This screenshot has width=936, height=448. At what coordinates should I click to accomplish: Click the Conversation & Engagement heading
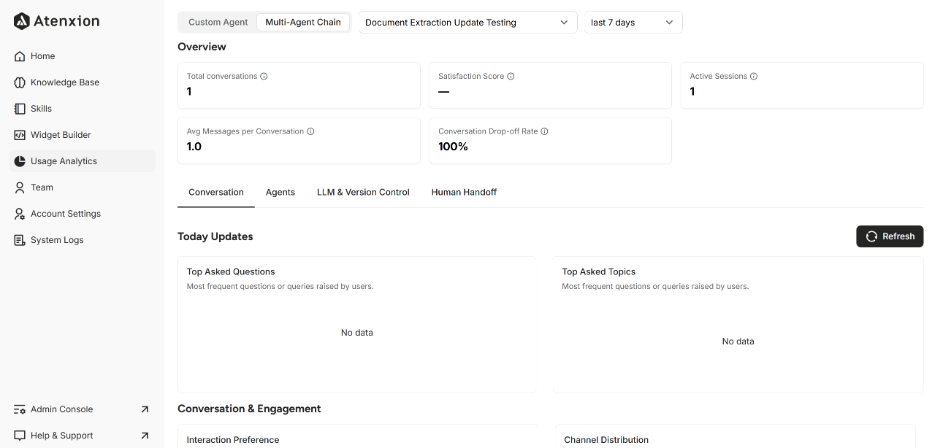tap(249, 409)
